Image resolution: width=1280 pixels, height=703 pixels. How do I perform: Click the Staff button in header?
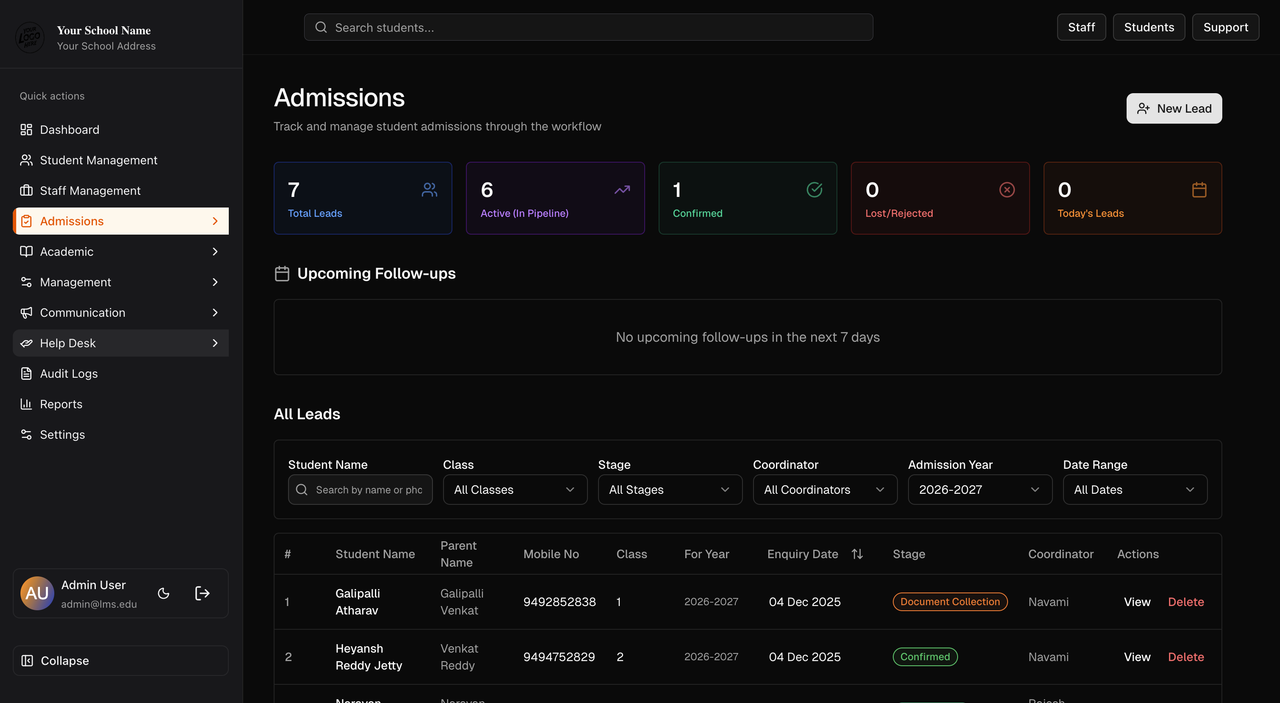1081,27
